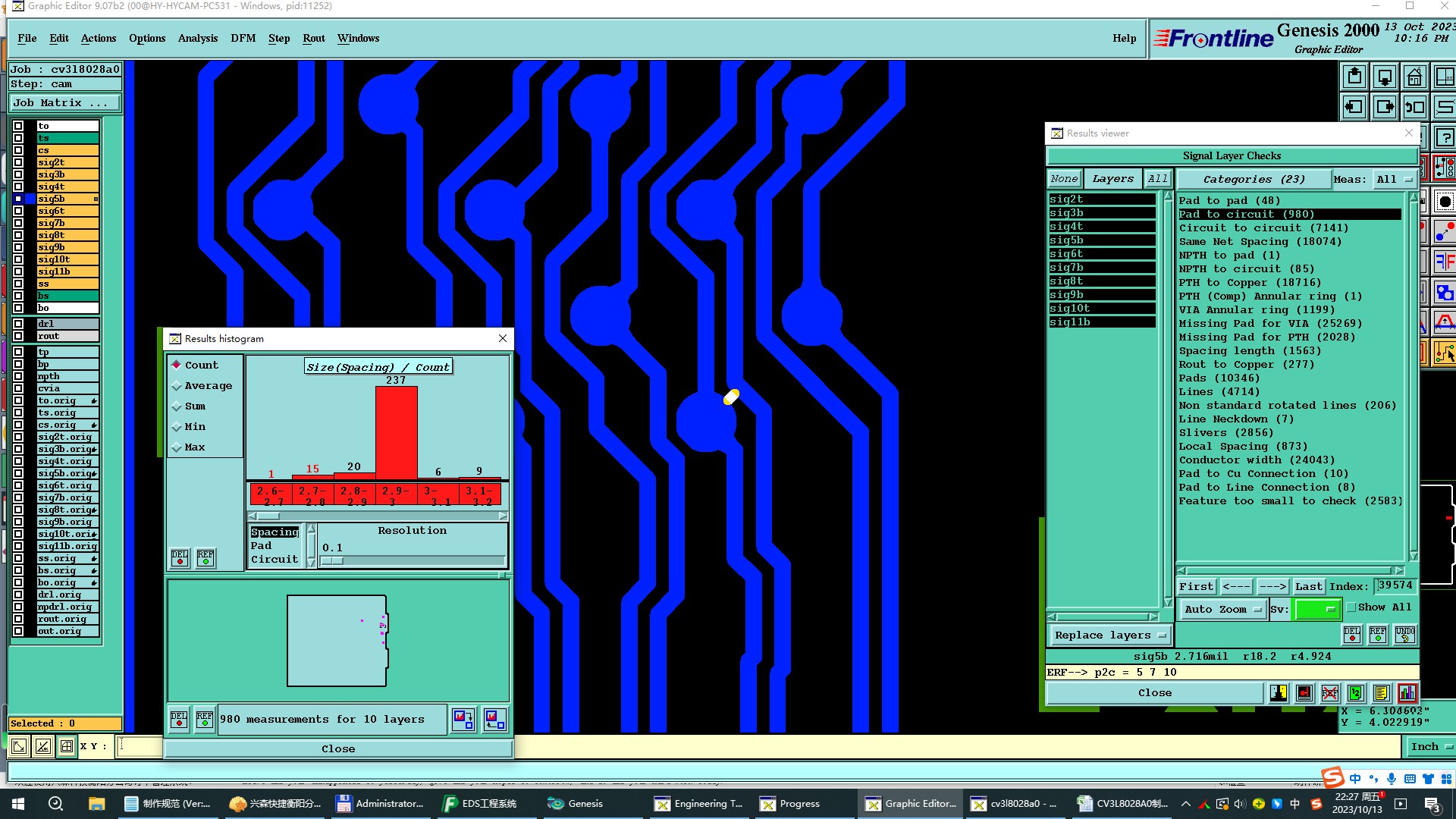Viewport: 1456px width, 819px height.
Task: Select the Average radio option
Action: click(x=177, y=386)
